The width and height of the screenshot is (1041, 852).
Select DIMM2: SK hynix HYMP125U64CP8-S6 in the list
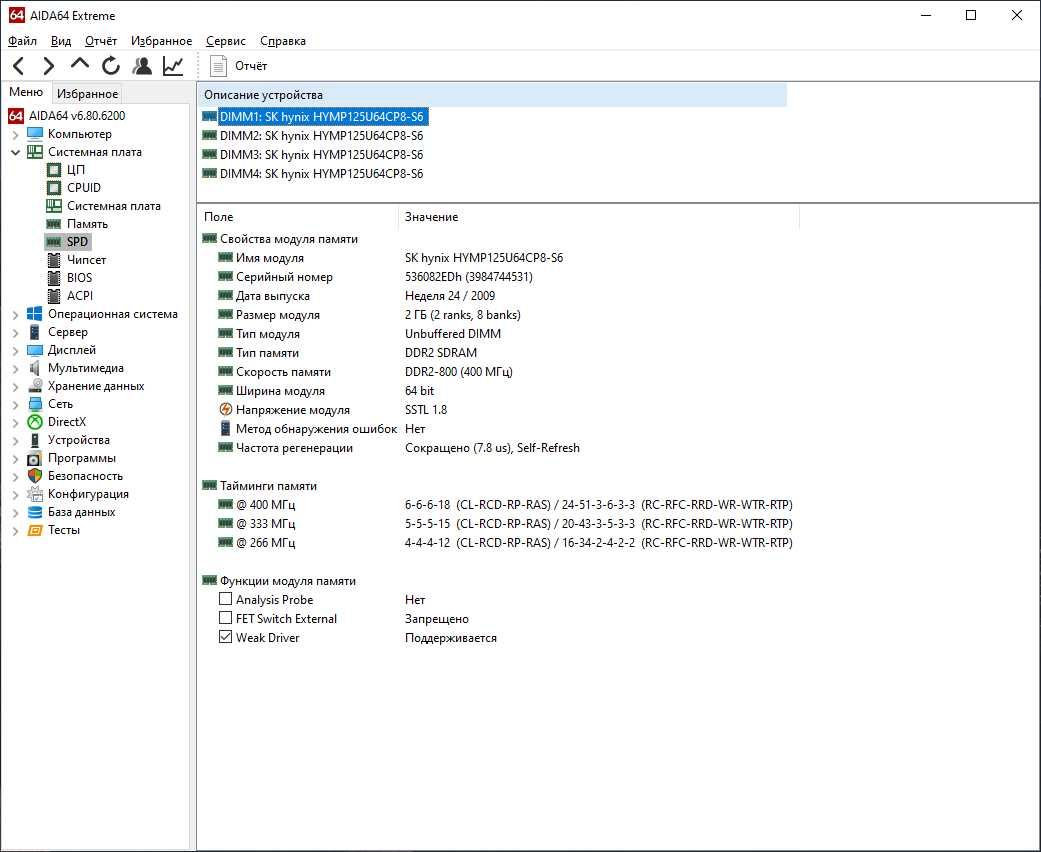(x=321, y=135)
